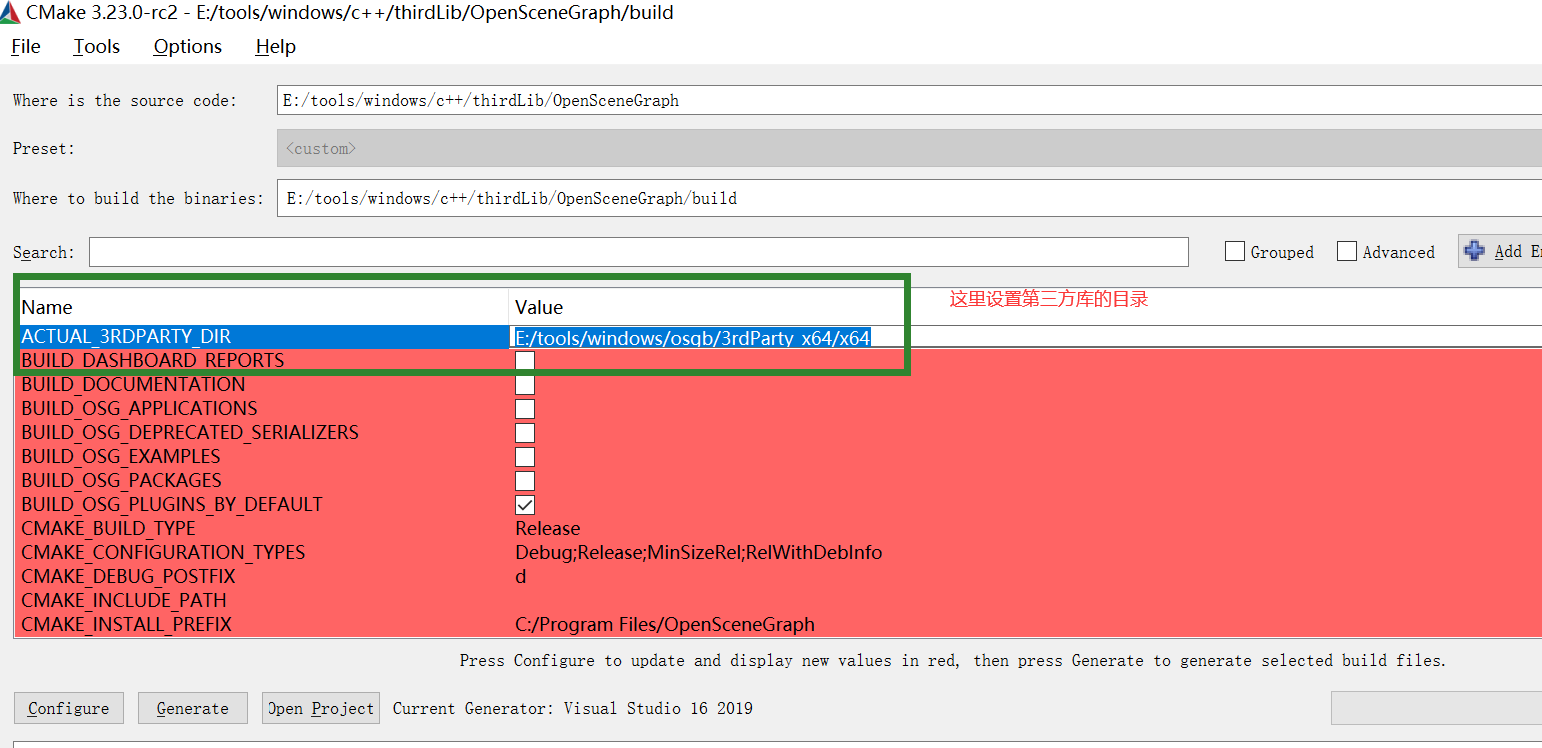Screen dimensions: 1542x748
Task: Toggle BUILD_OSG_DEPRECATED_SERIALIZERS checkbox
Action: pyautogui.click(x=525, y=433)
